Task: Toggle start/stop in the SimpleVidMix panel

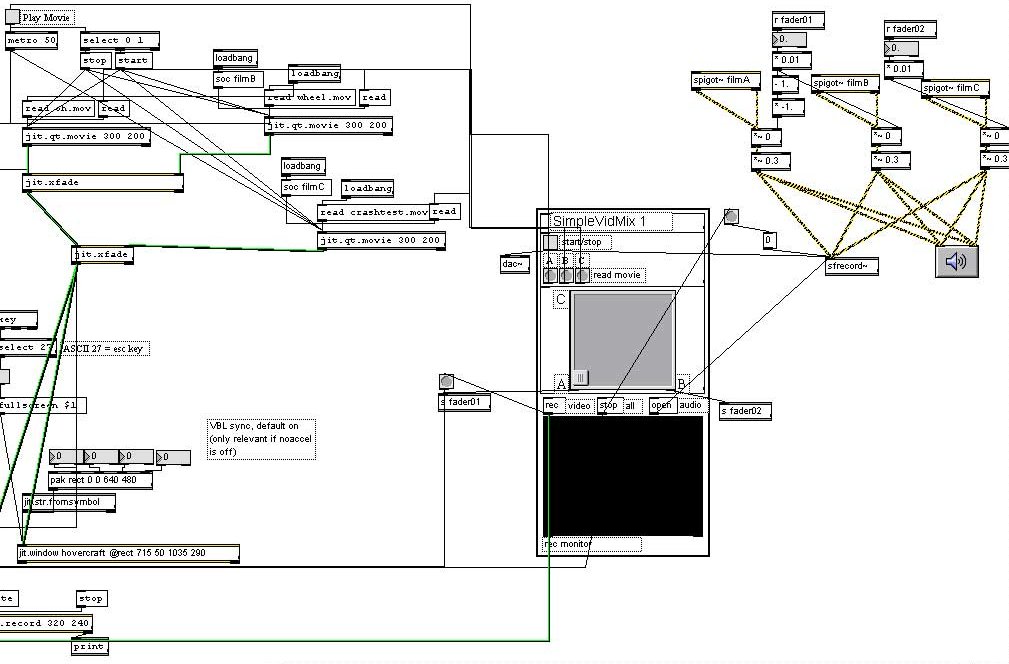Action: point(551,242)
